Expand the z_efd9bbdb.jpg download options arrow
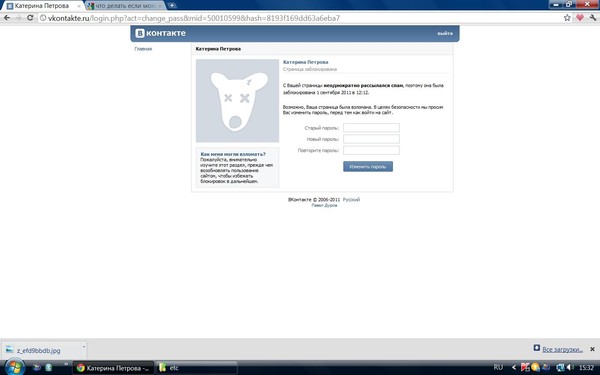This screenshot has width=600, height=375. 84,347
